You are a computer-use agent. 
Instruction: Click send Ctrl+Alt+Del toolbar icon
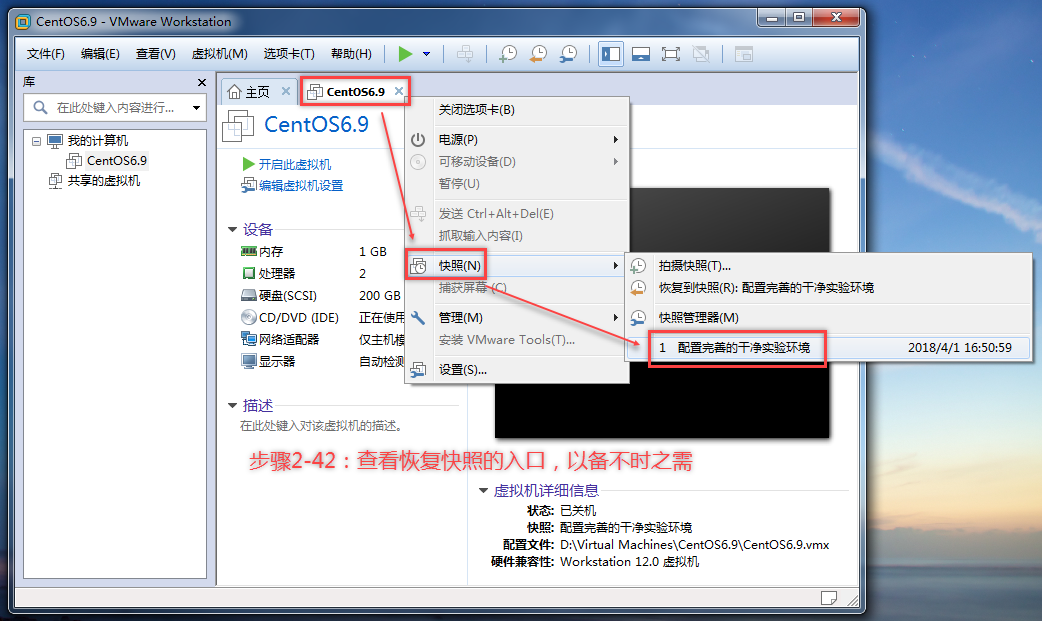tap(465, 54)
